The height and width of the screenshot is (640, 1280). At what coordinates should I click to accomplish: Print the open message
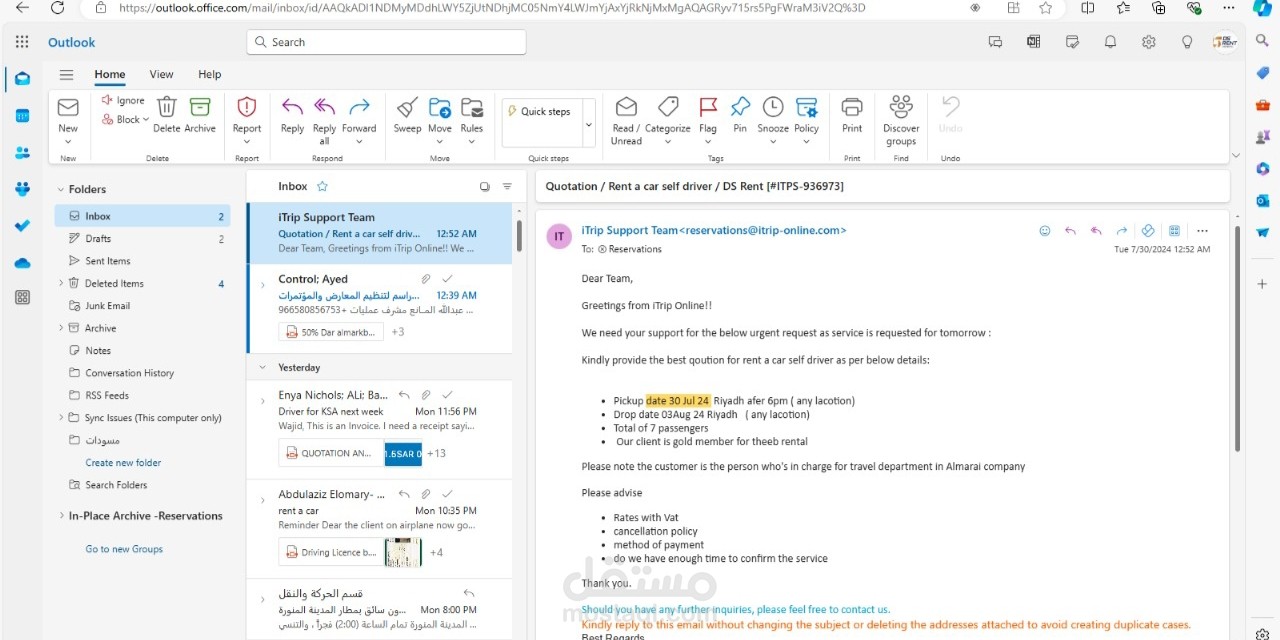[x=851, y=120]
